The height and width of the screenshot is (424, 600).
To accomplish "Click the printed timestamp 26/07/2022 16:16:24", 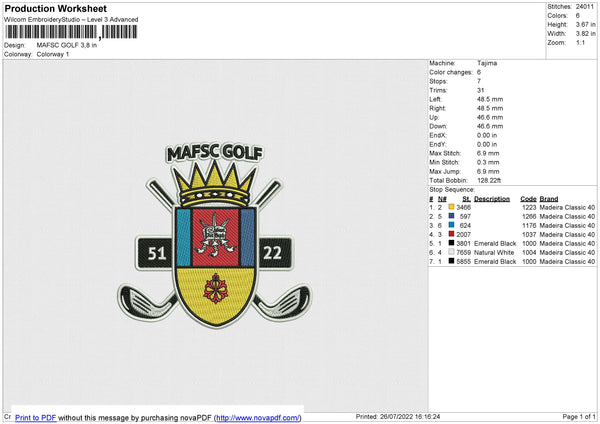I will pyautogui.click(x=410, y=416).
